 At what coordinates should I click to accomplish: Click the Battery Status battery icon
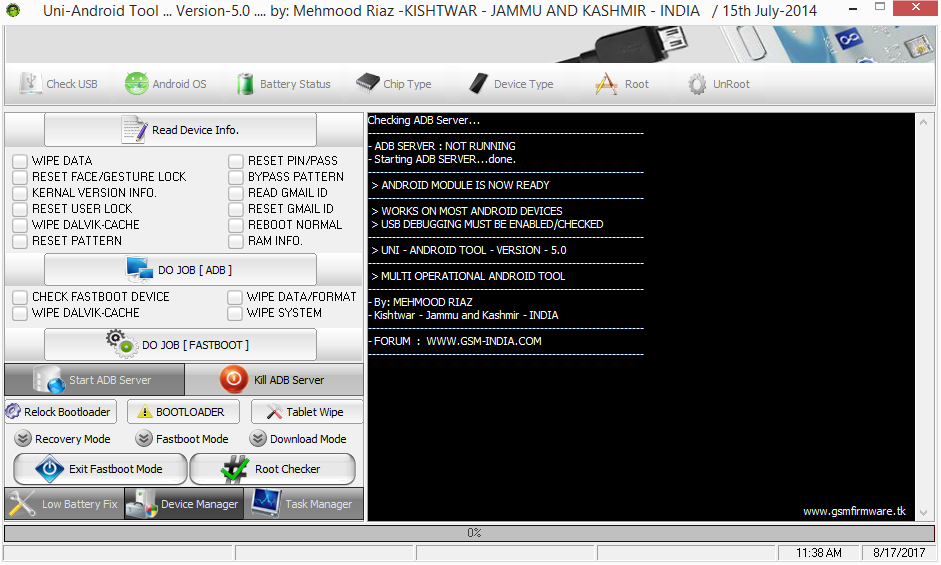pos(245,83)
